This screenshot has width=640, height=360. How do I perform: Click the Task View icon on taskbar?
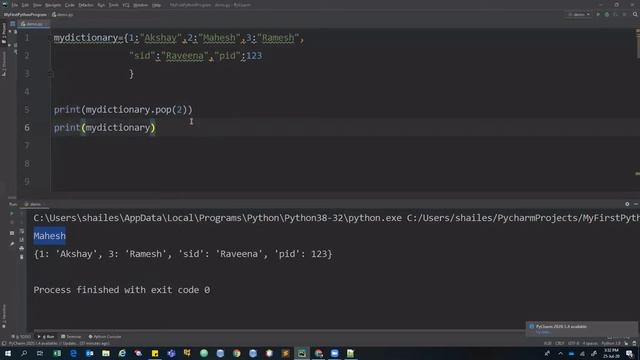40,353
